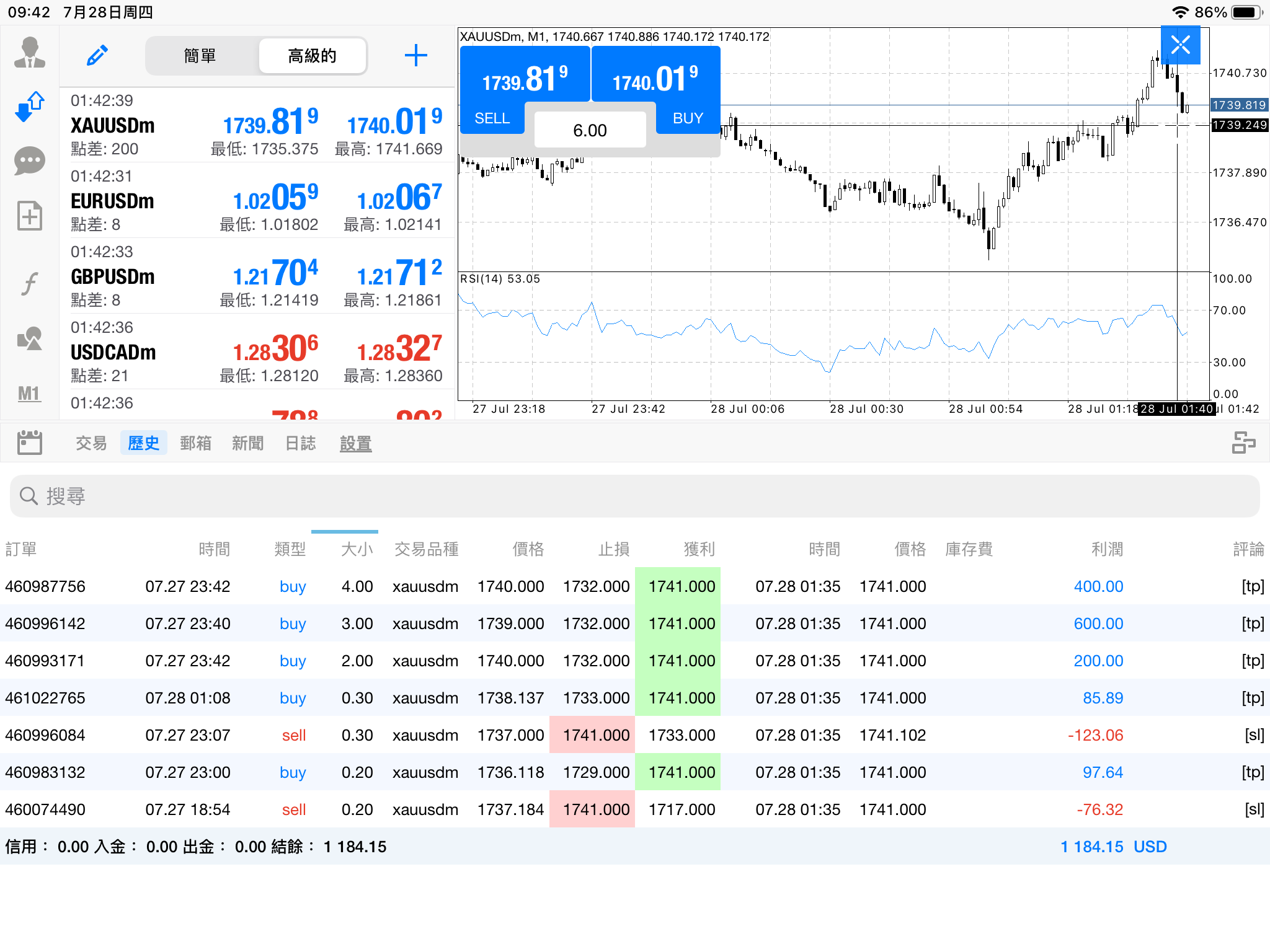Open the history calendar date filter icon
The image size is (1270, 952).
pyautogui.click(x=29, y=443)
